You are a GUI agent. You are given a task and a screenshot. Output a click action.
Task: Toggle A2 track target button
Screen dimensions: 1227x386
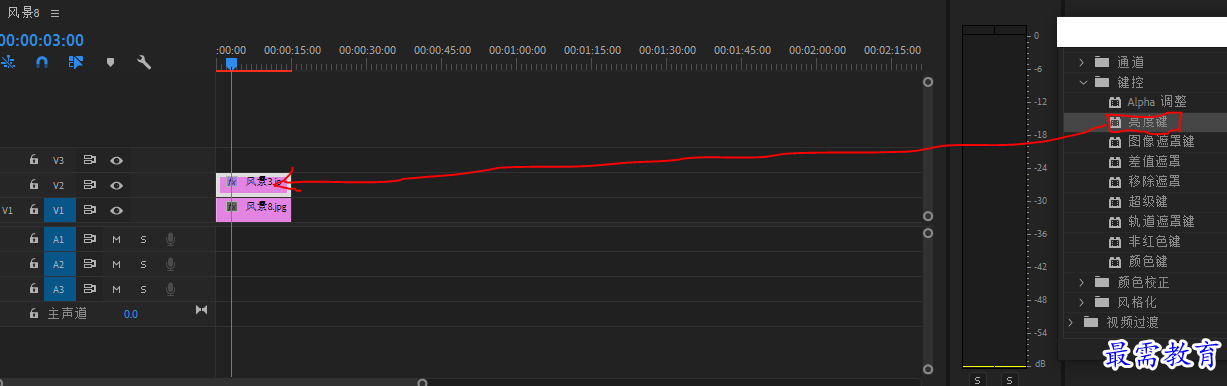[59, 264]
